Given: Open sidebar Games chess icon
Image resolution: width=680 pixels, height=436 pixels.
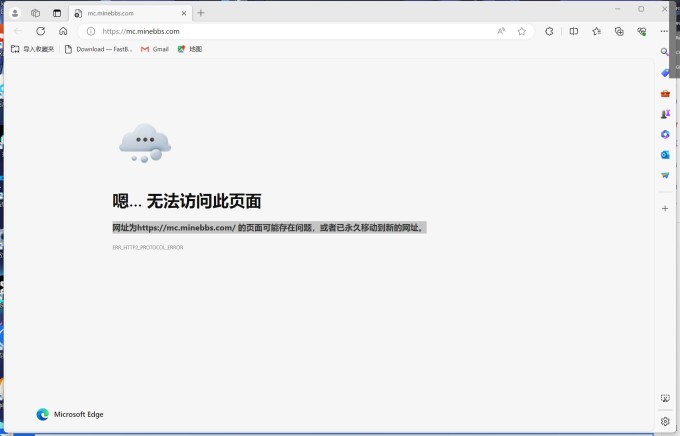Looking at the screenshot, I should (665, 114).
